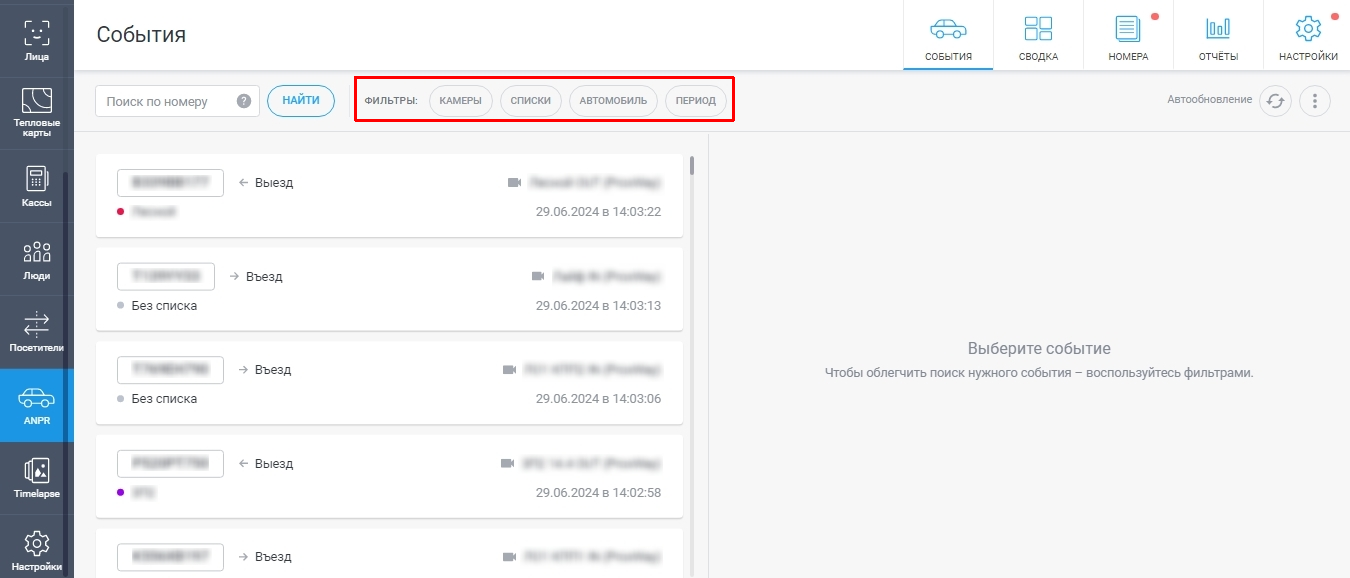Click the Автообновление label
1350x578 pixels.
click(1210, 100)
